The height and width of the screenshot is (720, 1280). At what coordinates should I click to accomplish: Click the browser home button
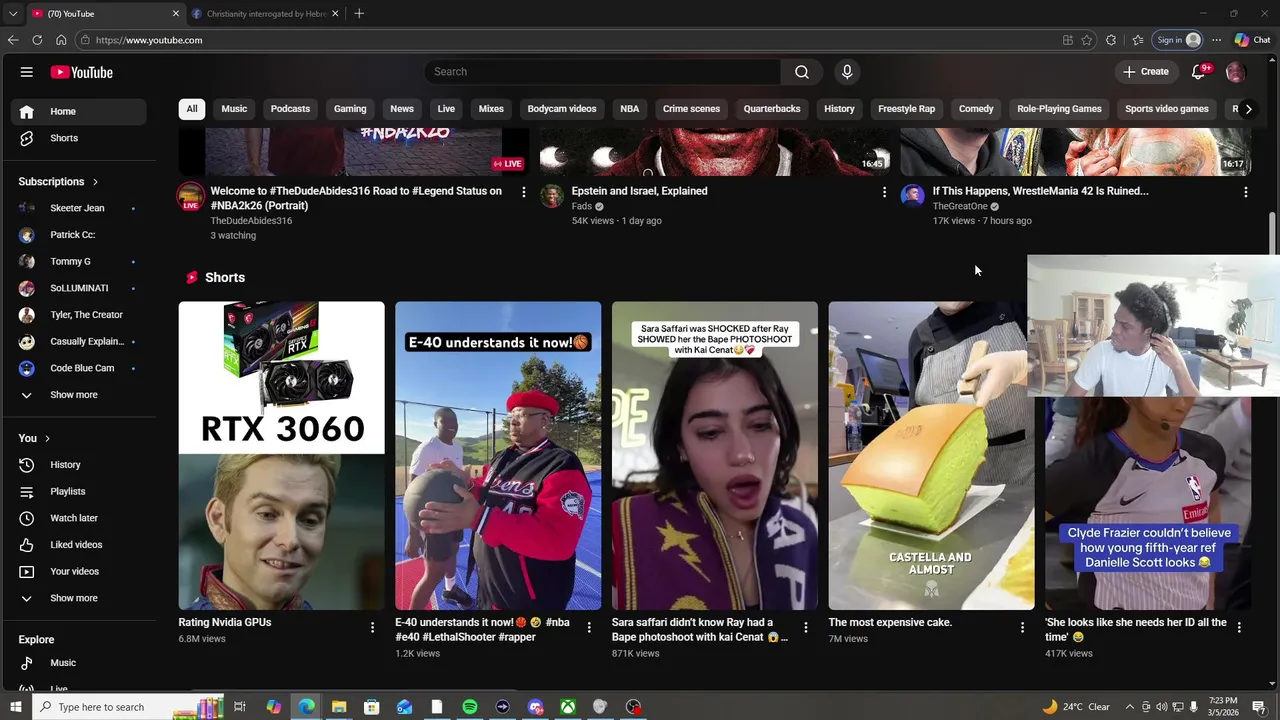tap(61, 40)
